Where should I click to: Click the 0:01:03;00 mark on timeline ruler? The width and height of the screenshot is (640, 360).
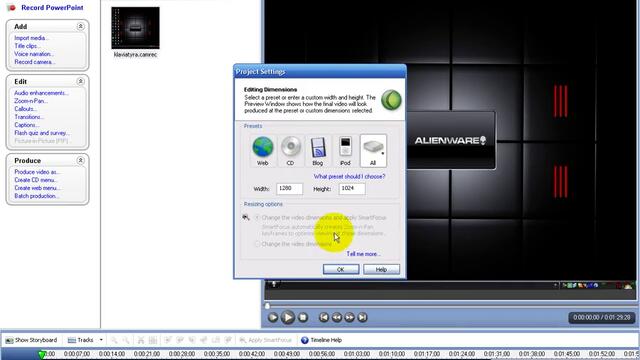(x=357, y=354)
